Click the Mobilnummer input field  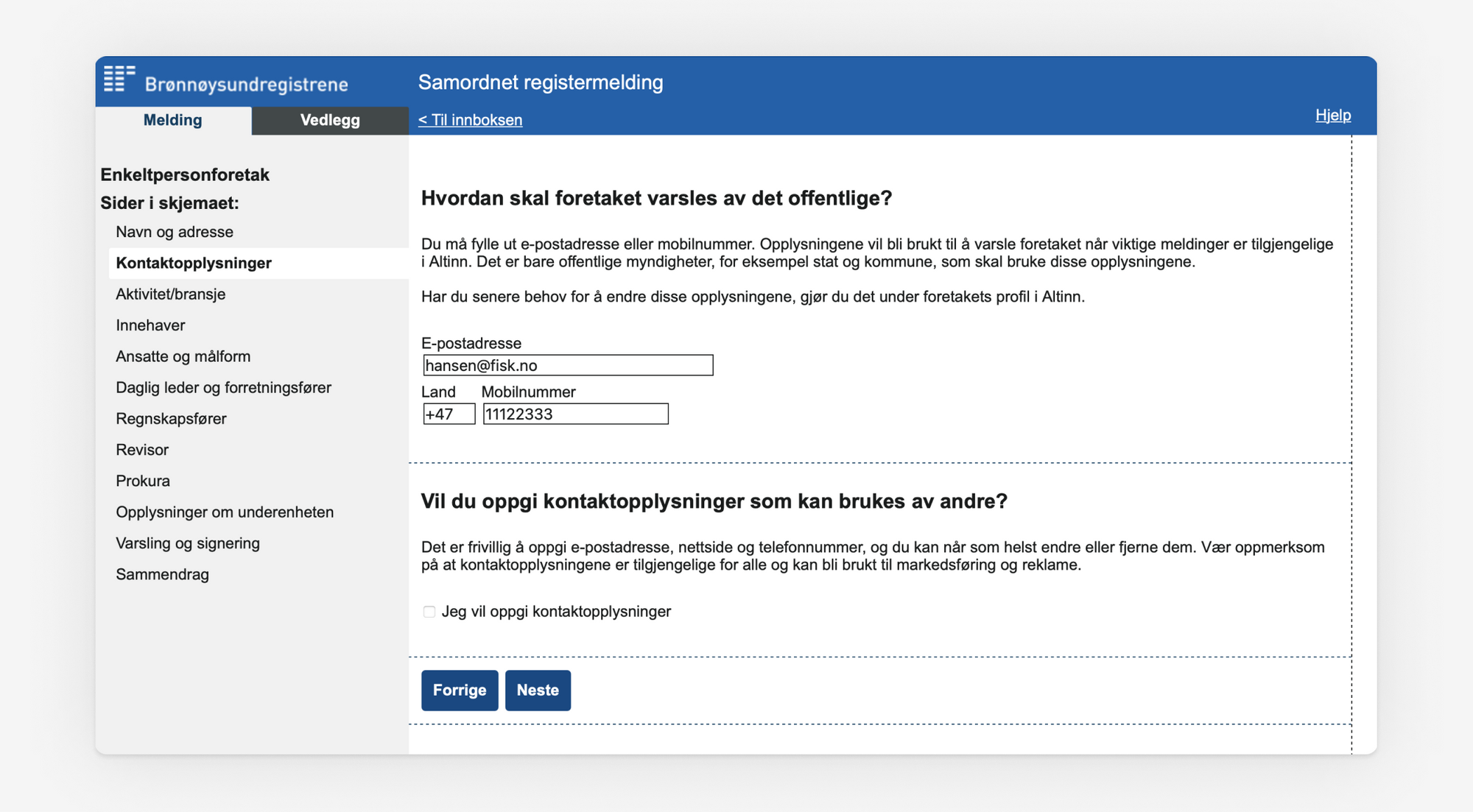(x=576, y=414)
